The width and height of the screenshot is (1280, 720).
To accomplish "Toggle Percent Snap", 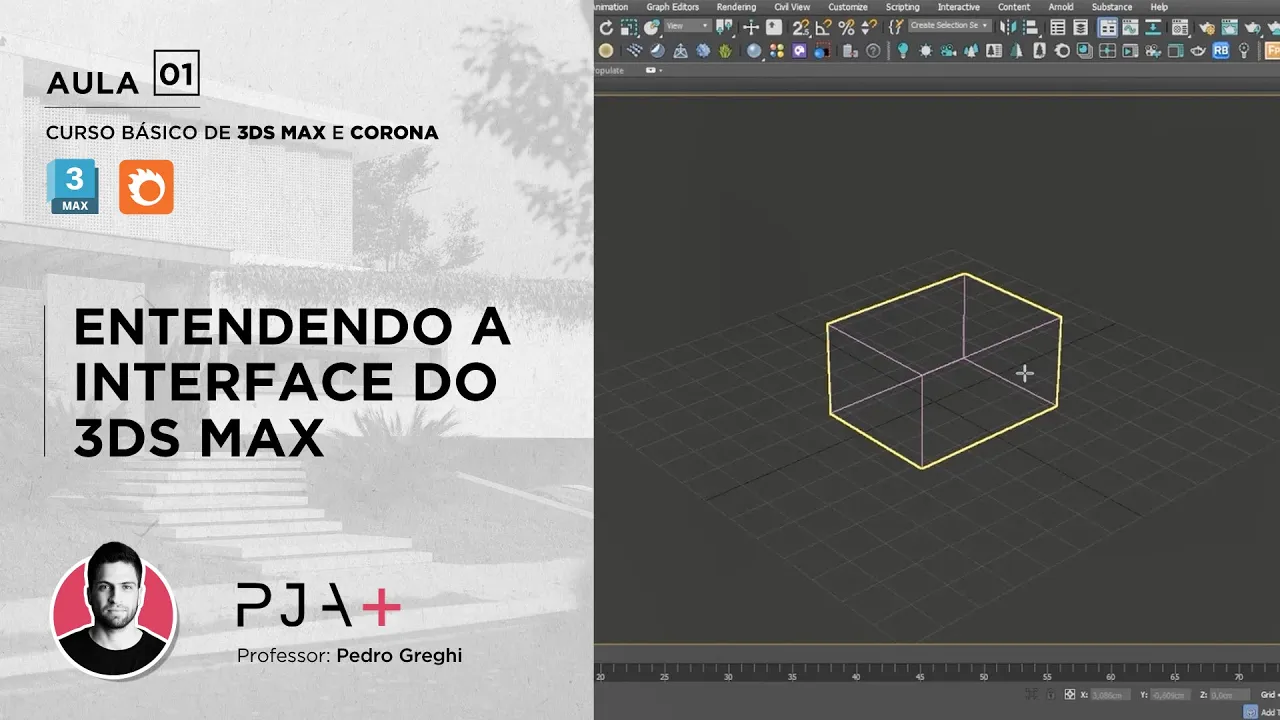I will tap(846, 27).
